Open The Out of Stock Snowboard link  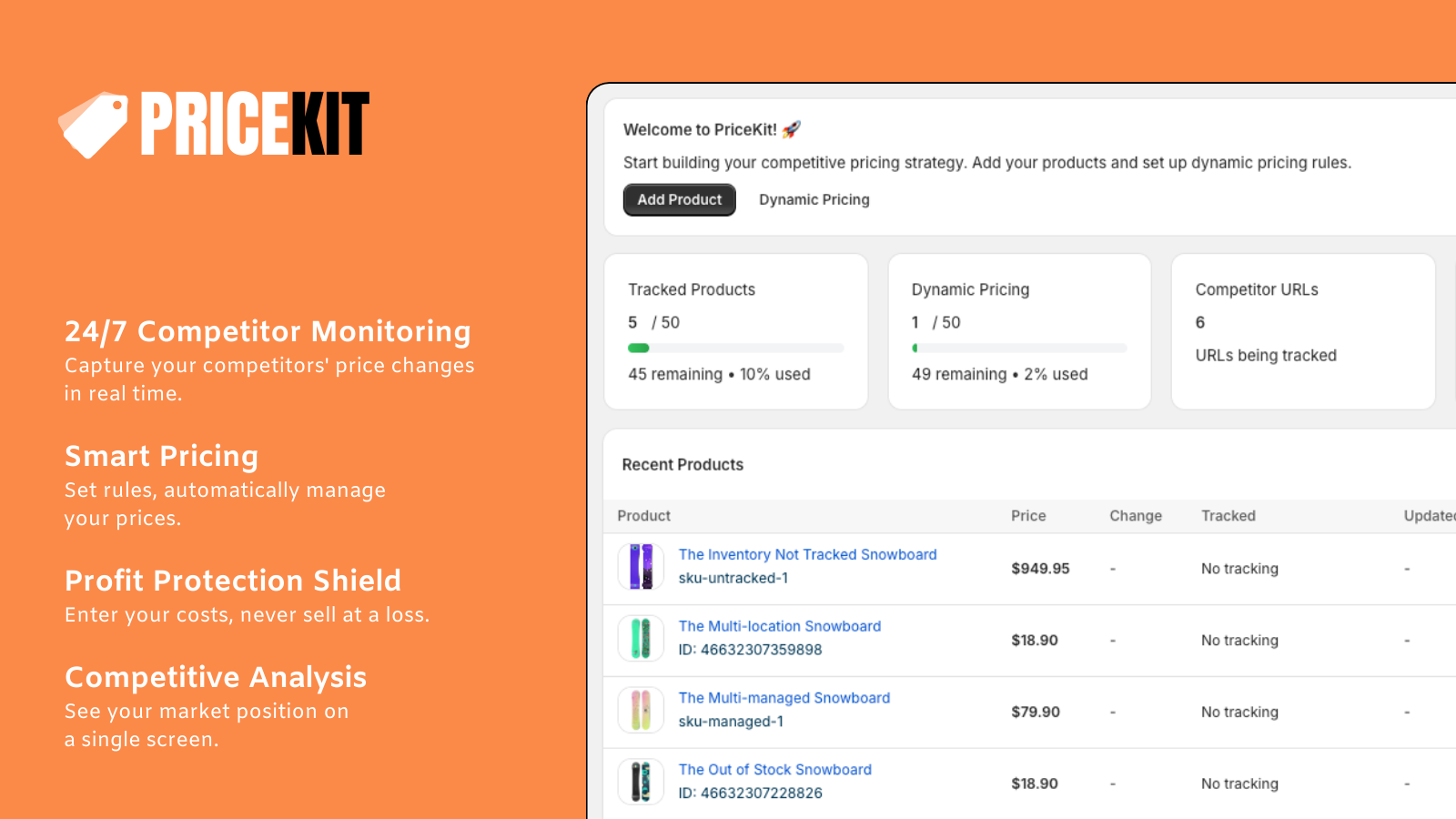click(774, 770)
